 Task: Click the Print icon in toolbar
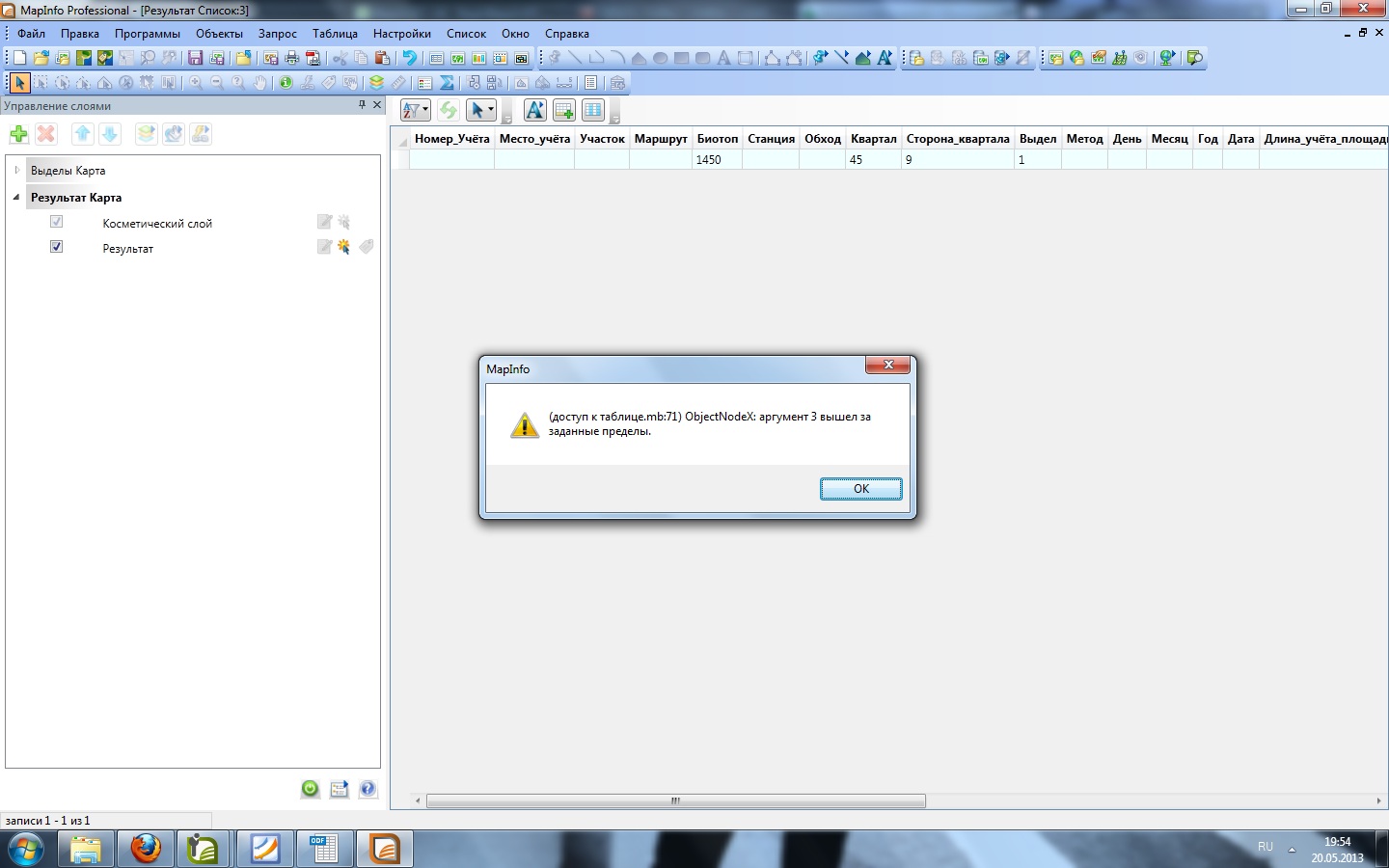[x=292, y=58]
